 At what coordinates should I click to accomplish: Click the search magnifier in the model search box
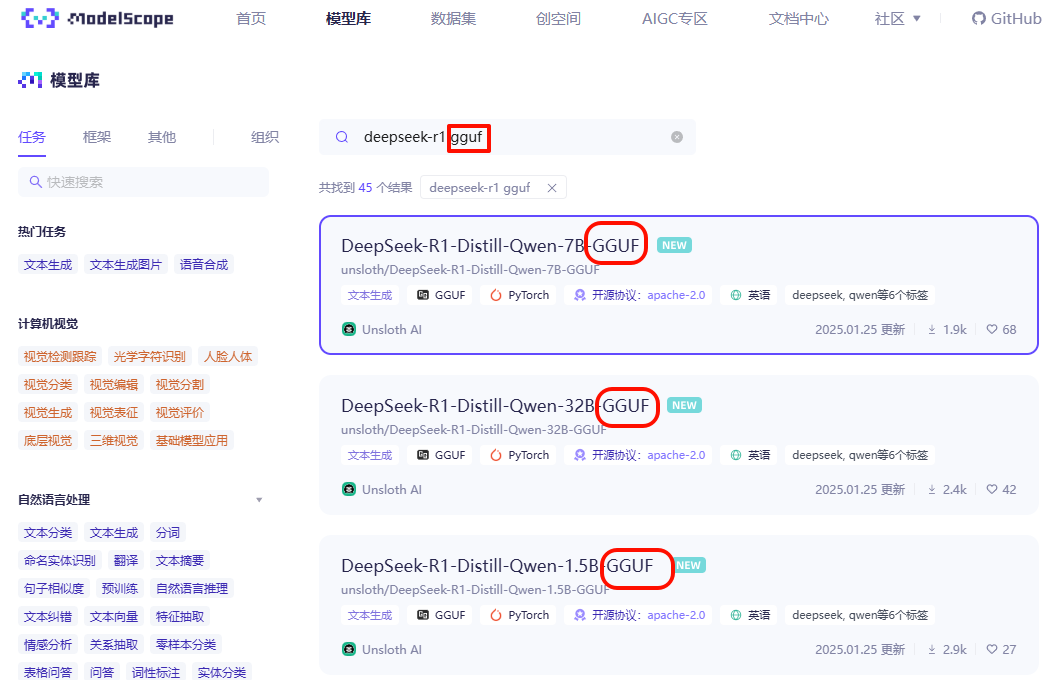click(x=342, y=137)
